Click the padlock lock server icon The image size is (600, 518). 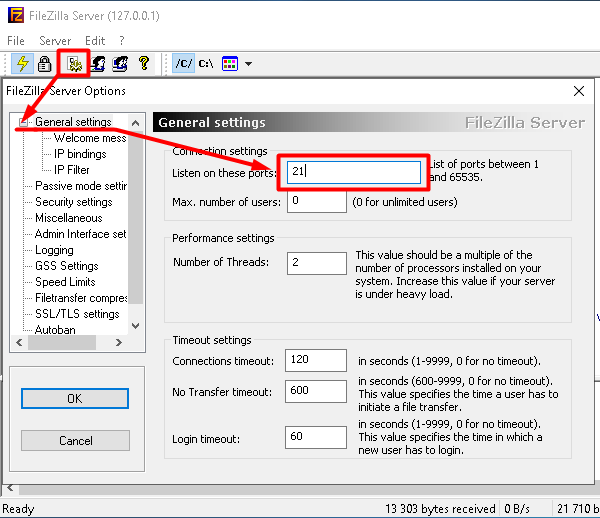(x=44, y=64)
